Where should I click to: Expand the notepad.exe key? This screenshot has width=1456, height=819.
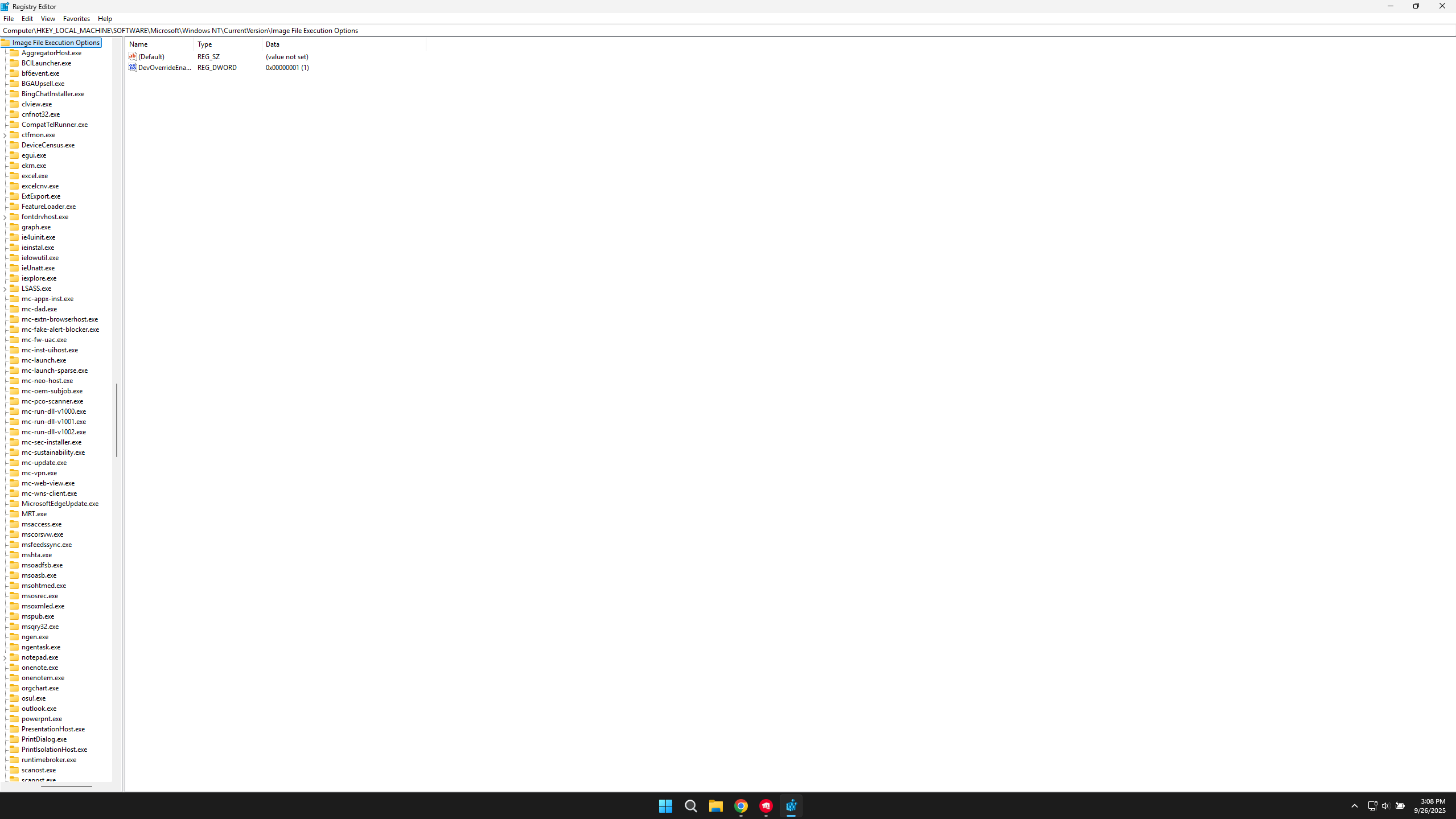click(5, 658)
